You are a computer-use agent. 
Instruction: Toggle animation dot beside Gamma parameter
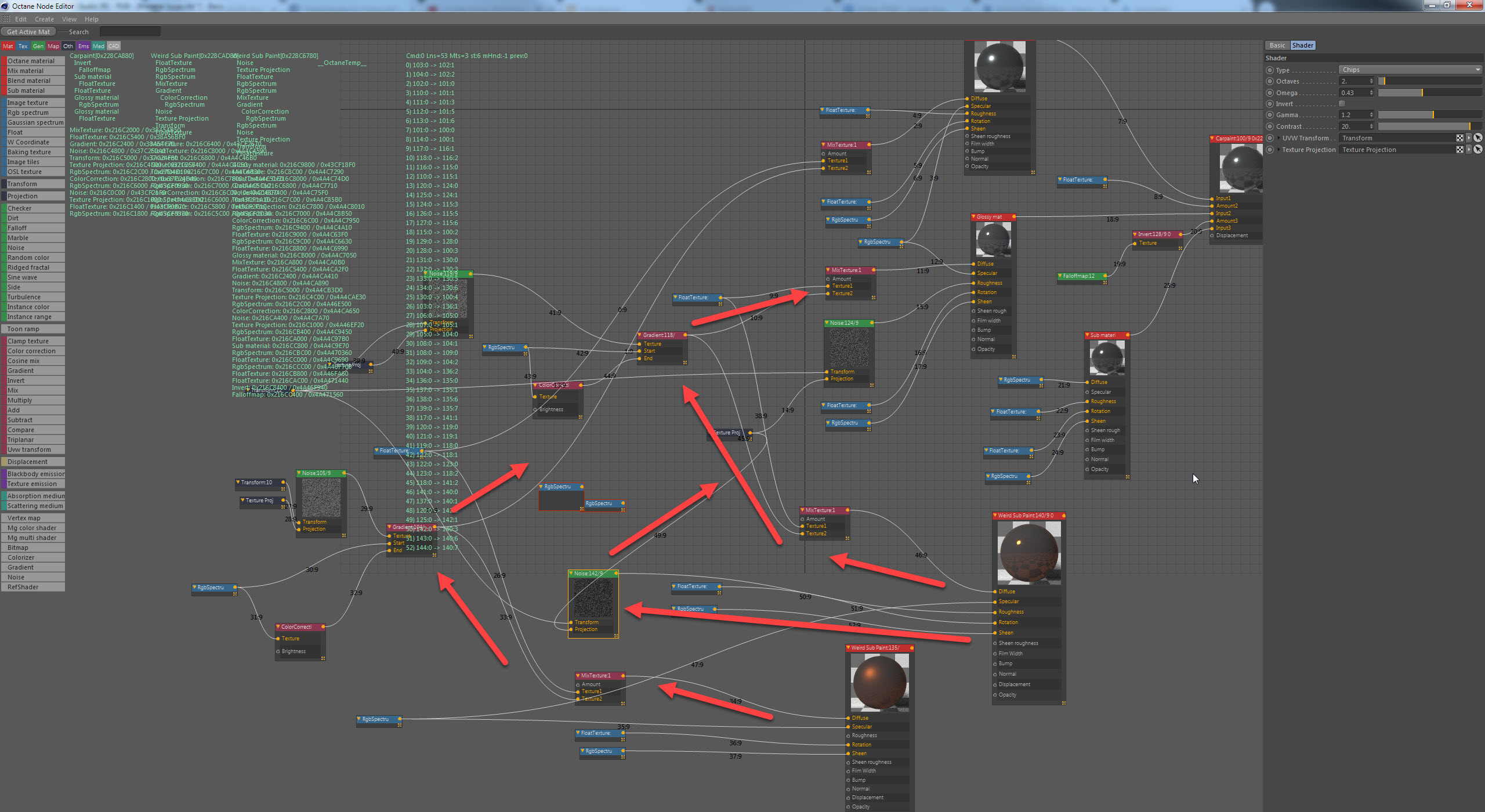(x=1270, y=115)
